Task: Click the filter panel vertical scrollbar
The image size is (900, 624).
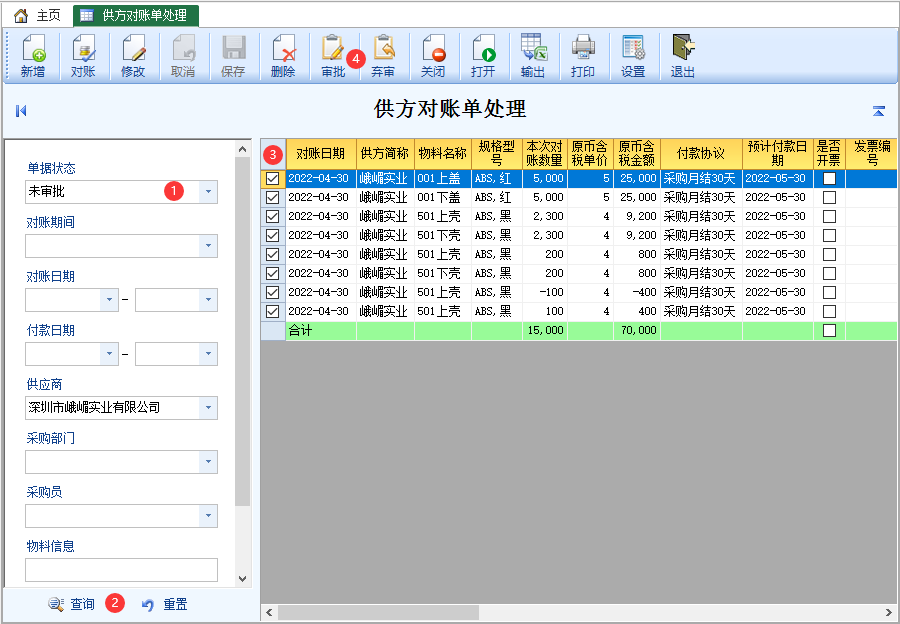Action: pyautogui.click(x=242, y=332)
